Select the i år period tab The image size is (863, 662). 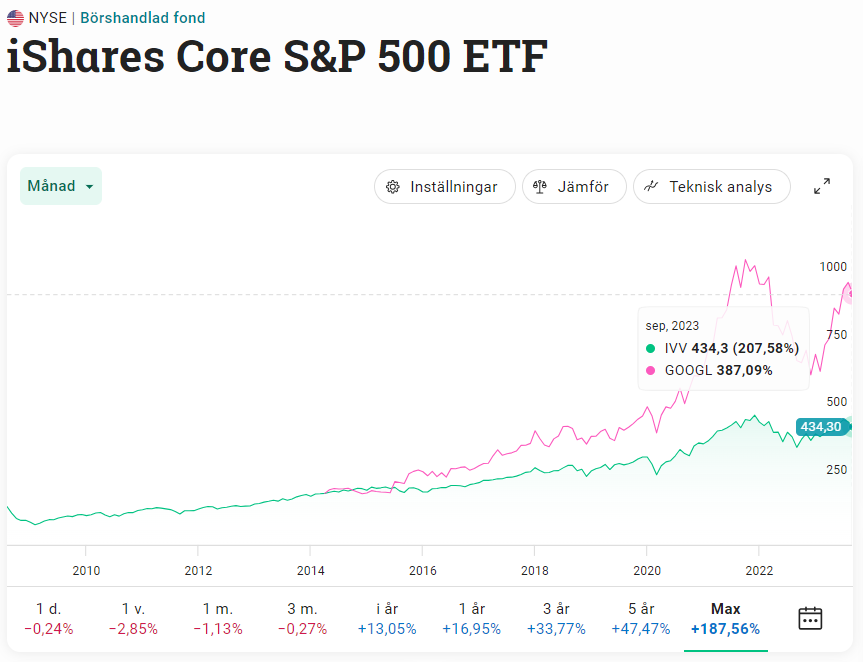387,618
